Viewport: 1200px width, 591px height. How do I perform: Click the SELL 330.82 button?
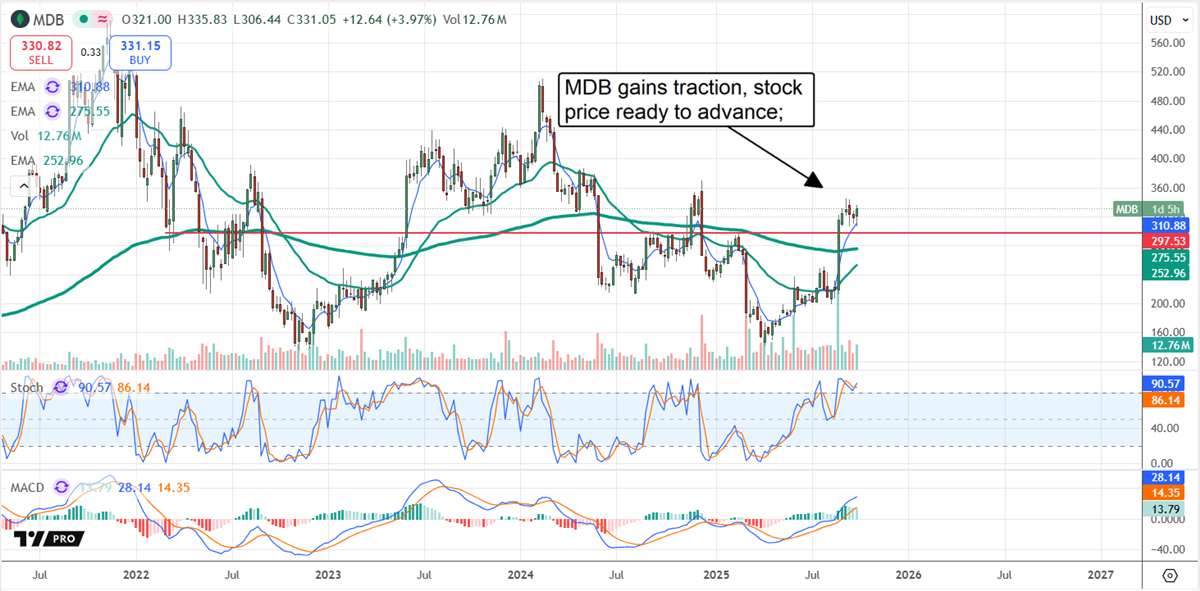41,52
